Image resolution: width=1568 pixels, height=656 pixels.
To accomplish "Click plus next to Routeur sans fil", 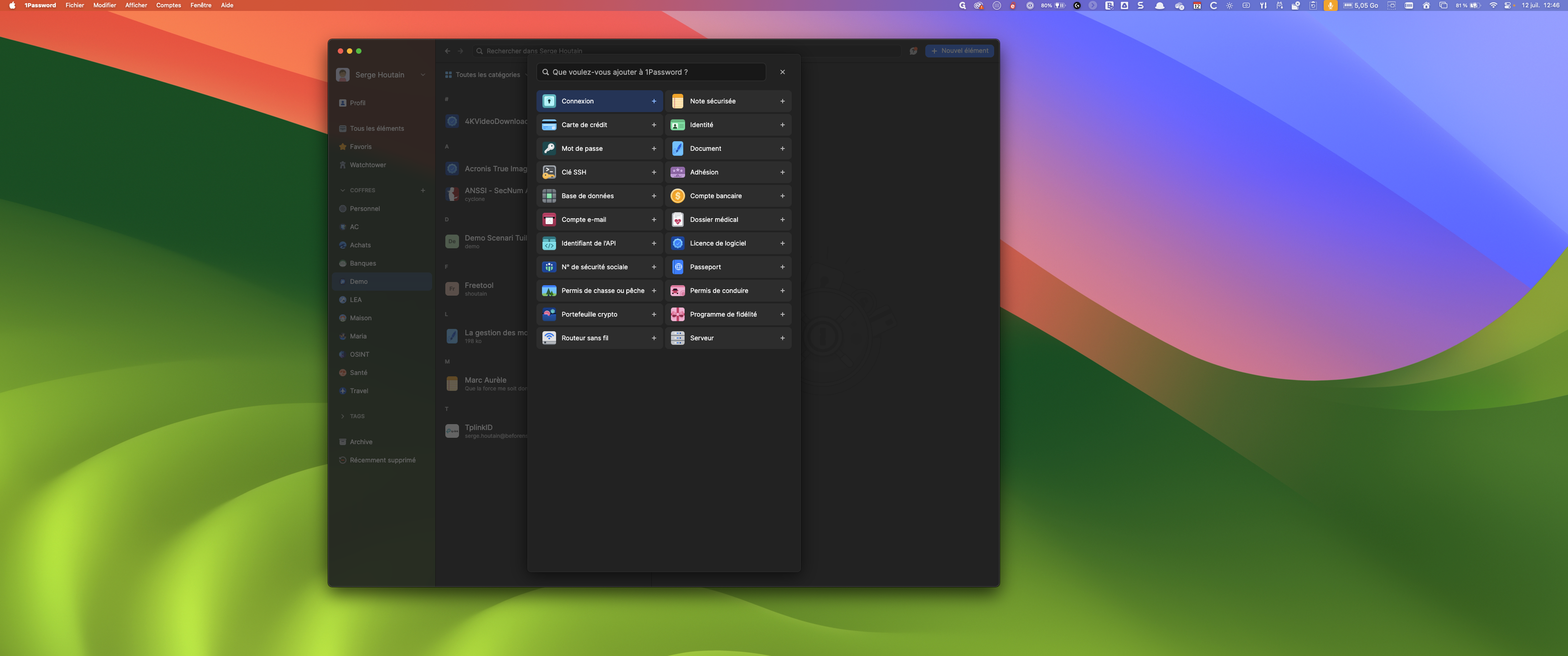I will [654, 338].
